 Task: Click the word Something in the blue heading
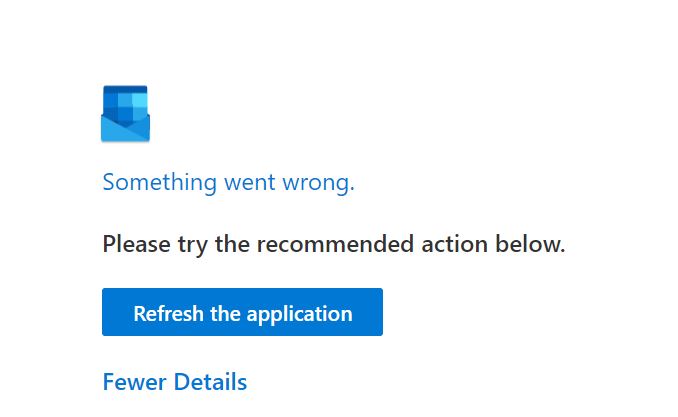click(x=160, y=182)
